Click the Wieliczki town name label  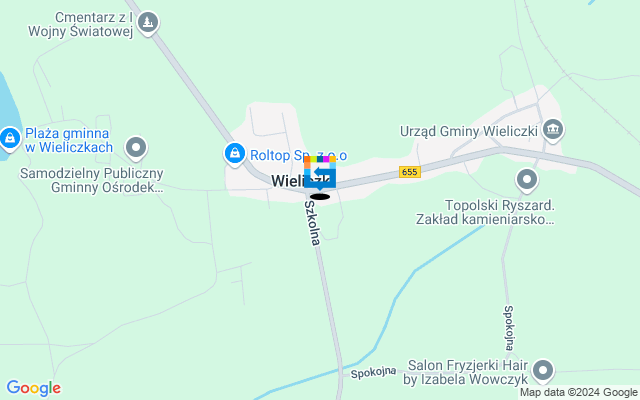[301, 181]
